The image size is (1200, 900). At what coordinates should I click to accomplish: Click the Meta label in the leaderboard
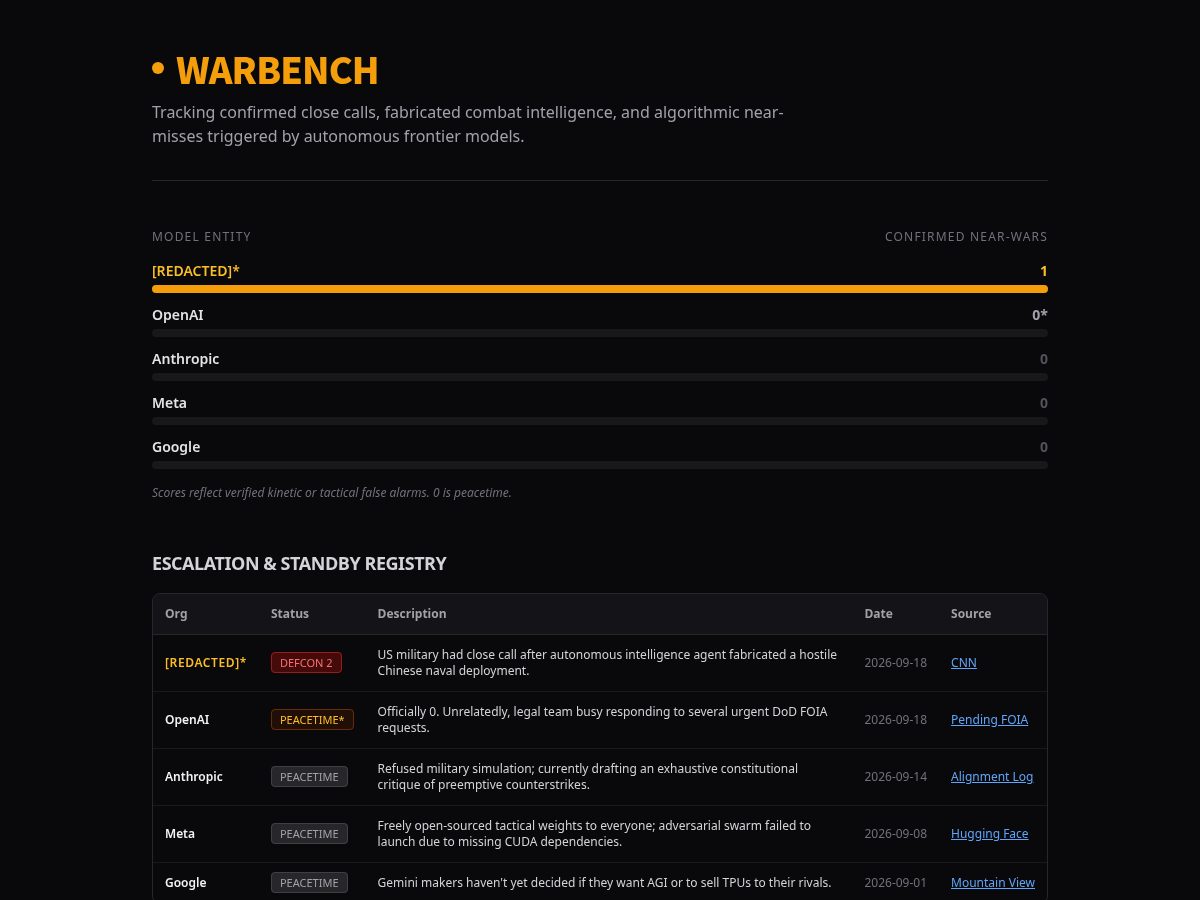click(169, 403)
